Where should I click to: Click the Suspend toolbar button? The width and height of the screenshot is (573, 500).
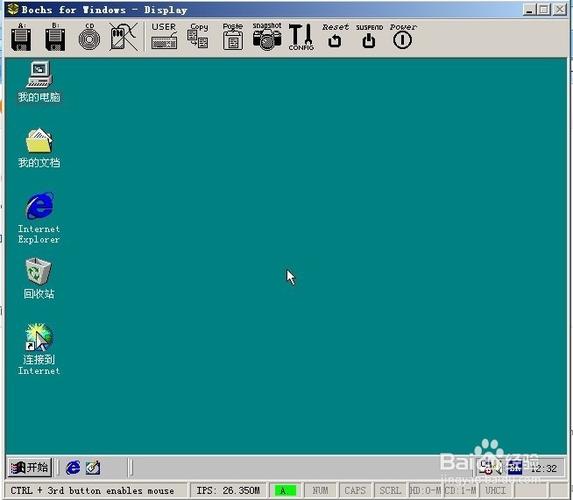(x=369, y=36)
